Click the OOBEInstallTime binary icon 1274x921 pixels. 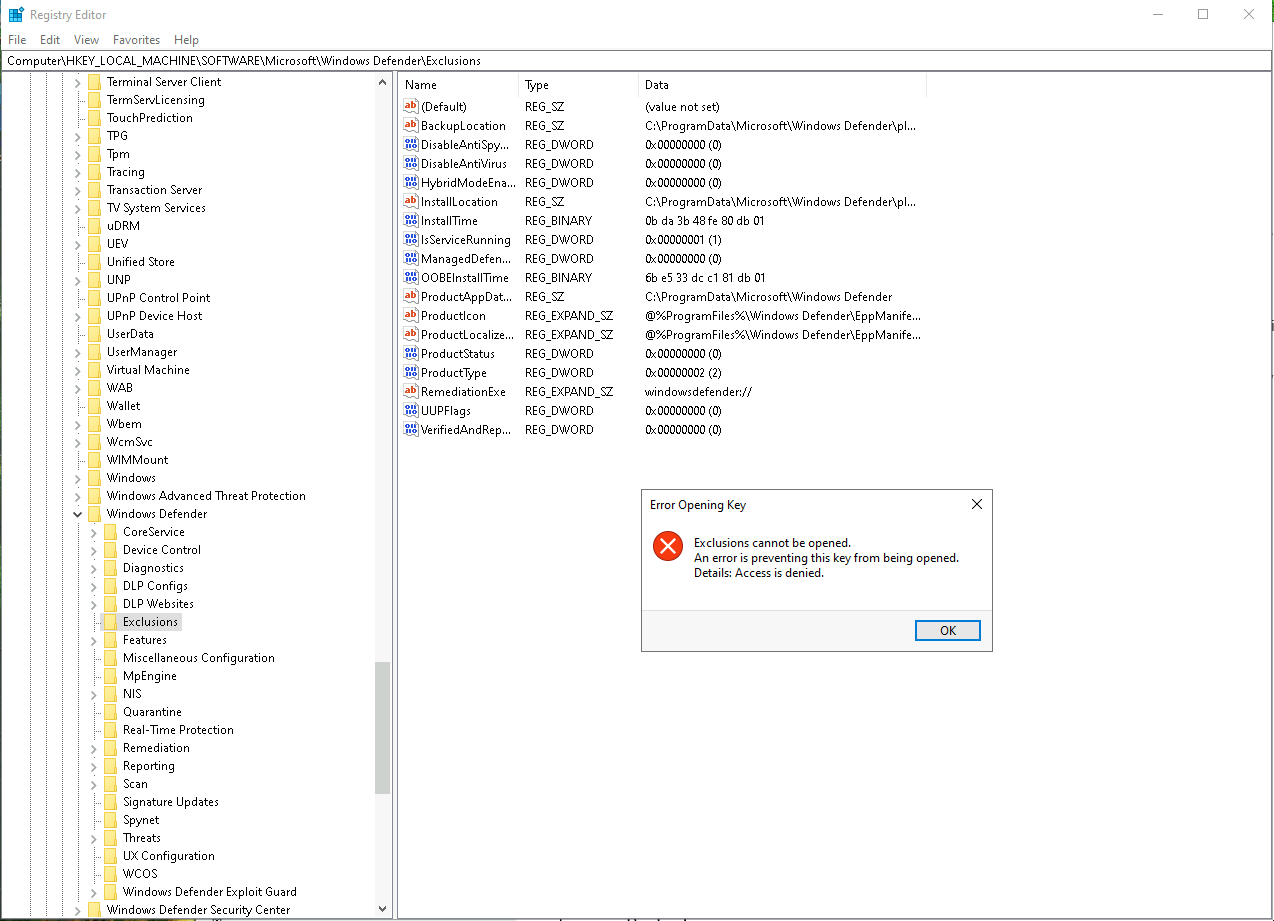[410, 277]
